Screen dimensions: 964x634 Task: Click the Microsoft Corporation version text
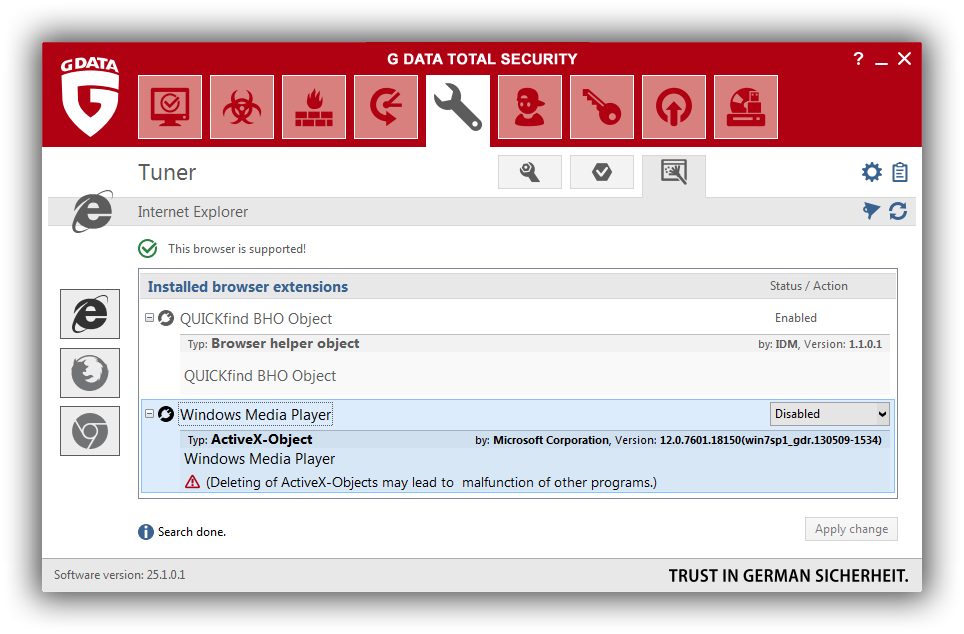coord(678,440)
